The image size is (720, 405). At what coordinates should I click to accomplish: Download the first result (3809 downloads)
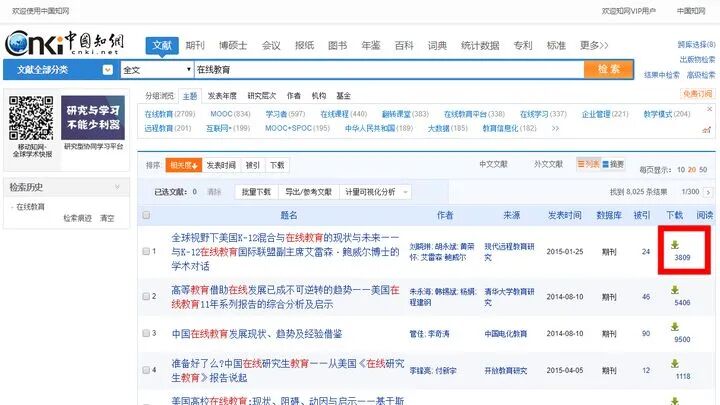[x=675, y=245]
